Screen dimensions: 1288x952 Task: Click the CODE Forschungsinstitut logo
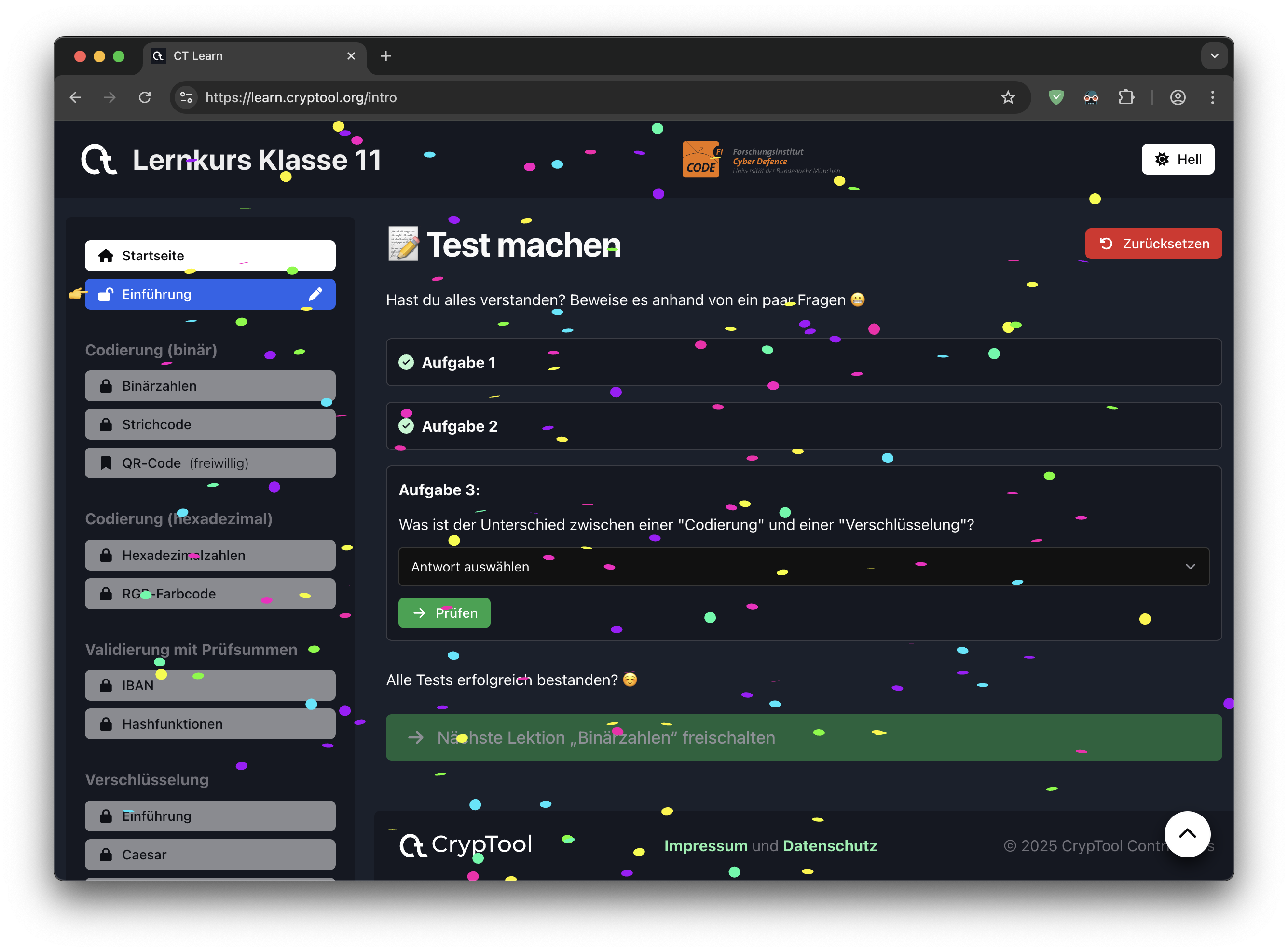pyautogui.click(x=761, y=160)
